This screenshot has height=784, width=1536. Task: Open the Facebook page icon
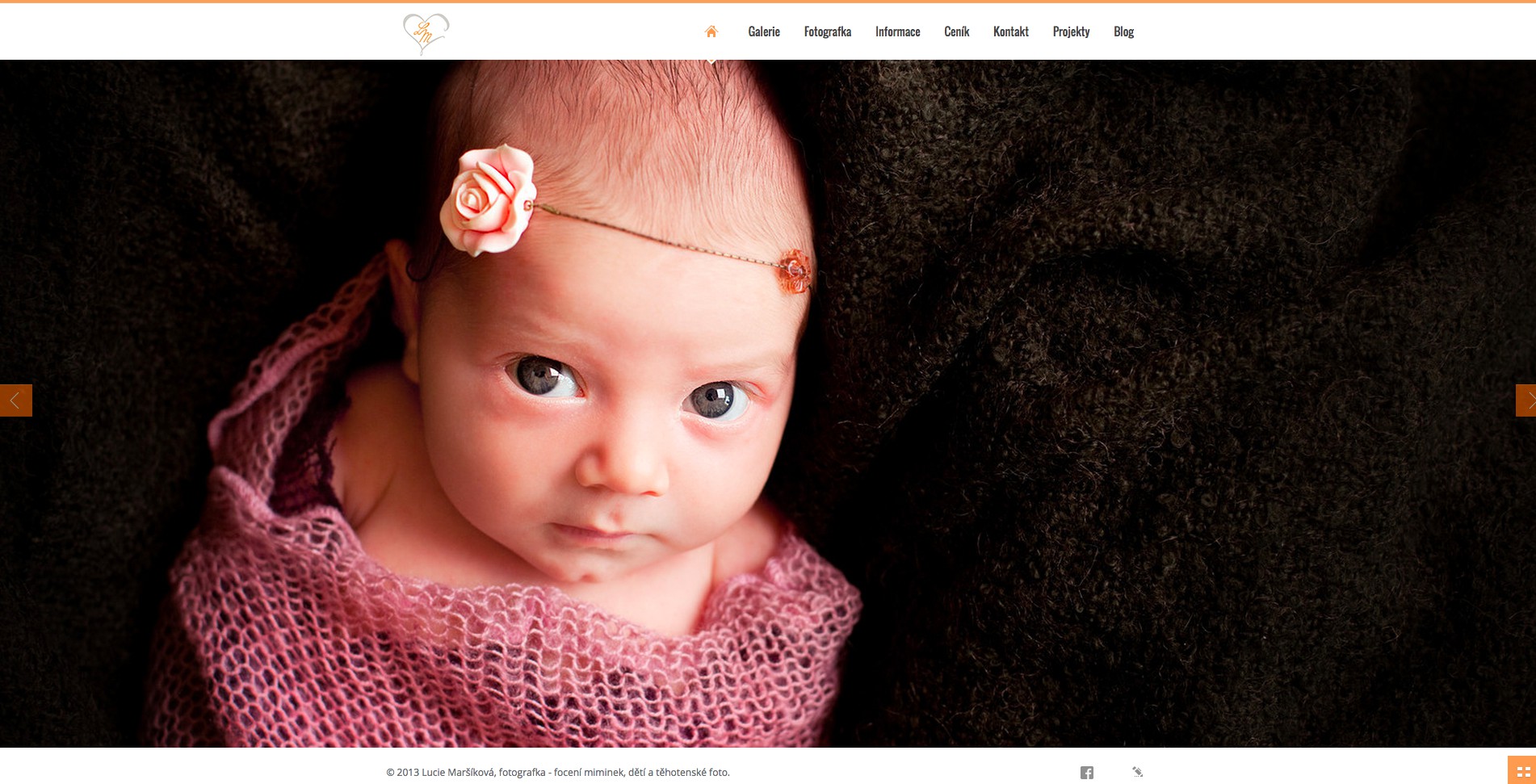[x=1087, y=773]
